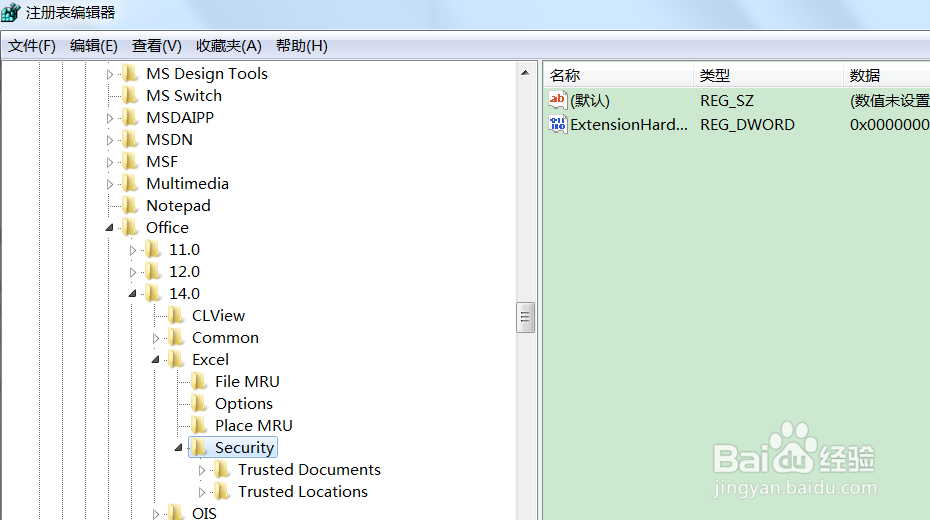Open the 文件(F) menu
Screen dimensions: 930x520
[x=32, y=46]
